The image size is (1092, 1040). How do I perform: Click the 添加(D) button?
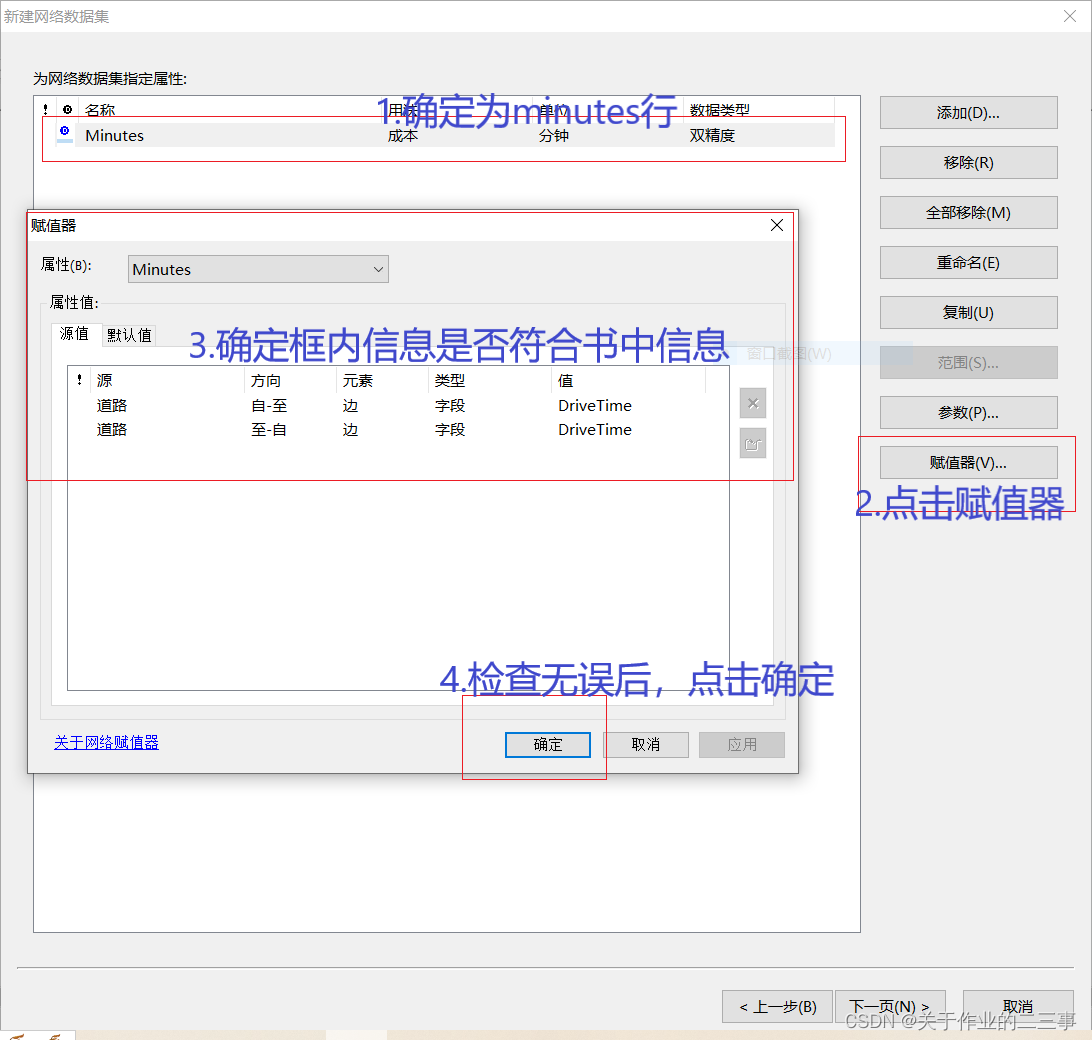[967, 112]
